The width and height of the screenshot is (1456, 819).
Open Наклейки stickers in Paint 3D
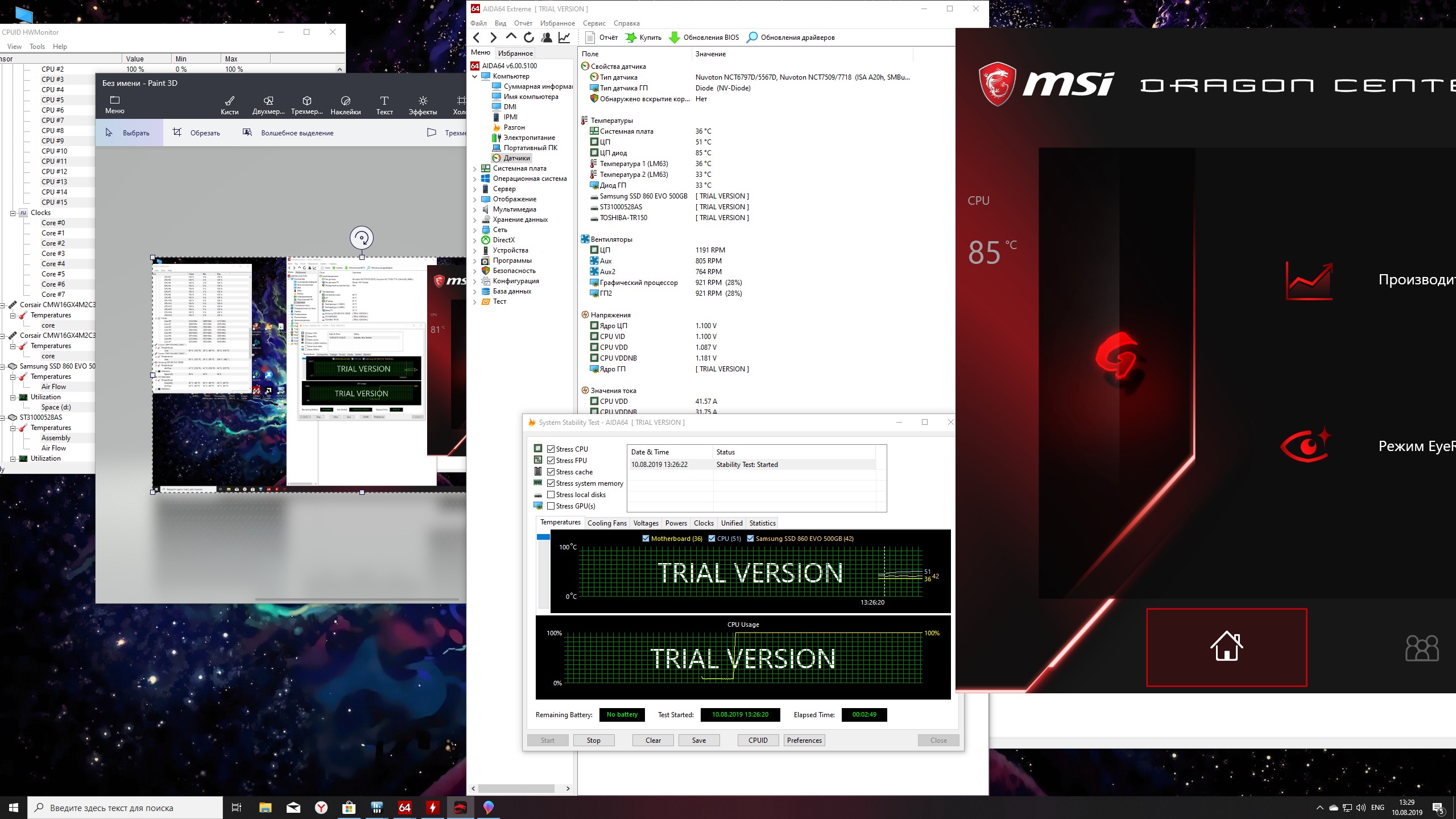[346, 106]
